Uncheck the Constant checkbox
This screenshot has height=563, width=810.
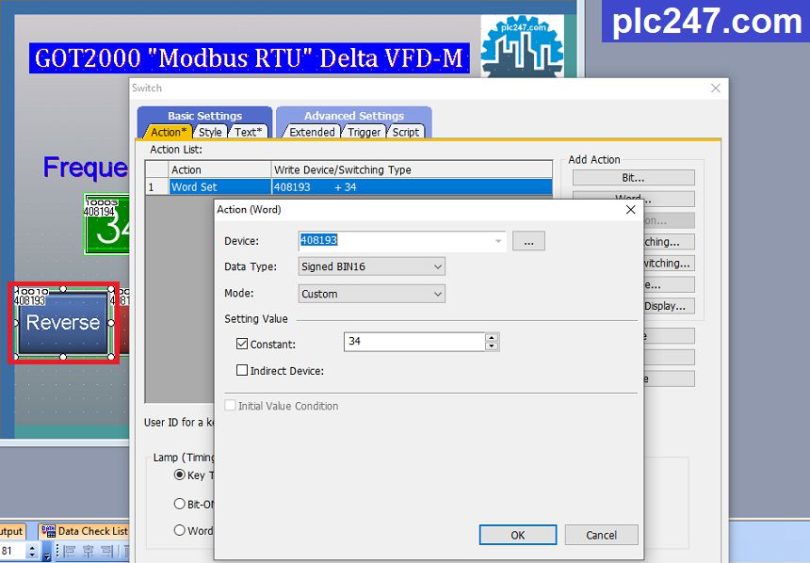(242, 343)
